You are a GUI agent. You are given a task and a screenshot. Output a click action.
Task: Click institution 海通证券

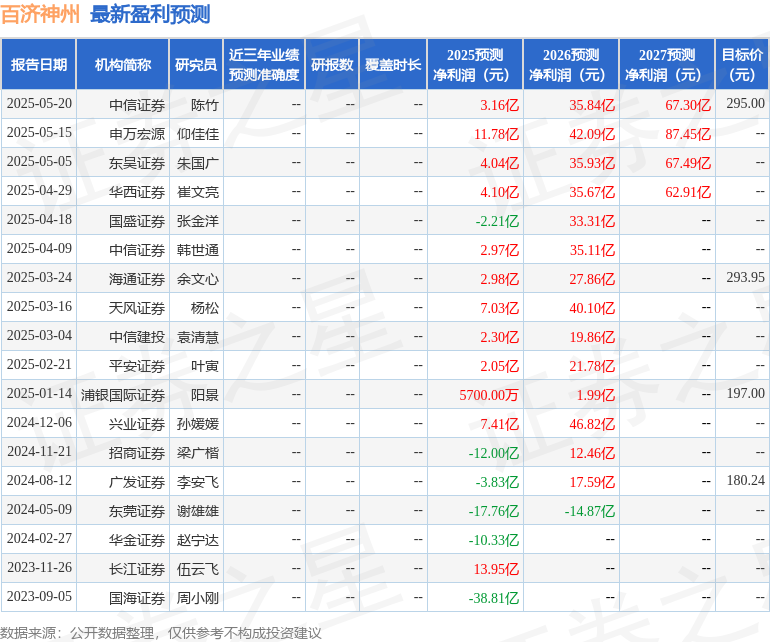[137, 279]
